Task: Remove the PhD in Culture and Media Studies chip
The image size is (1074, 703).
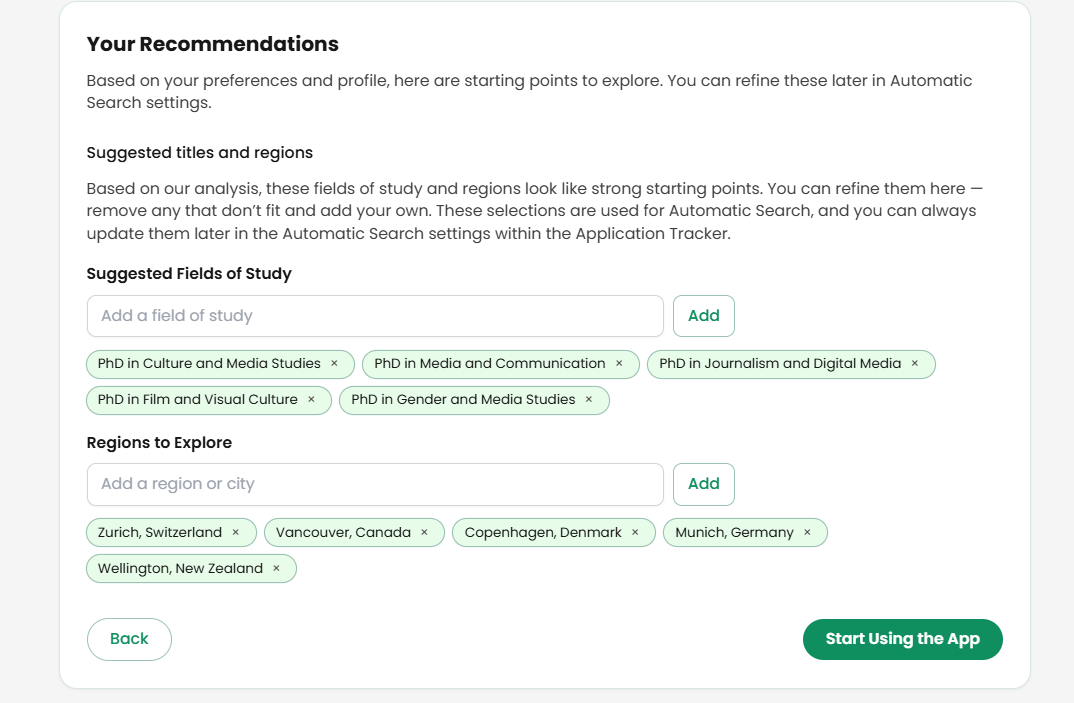Action: (335, 364)
